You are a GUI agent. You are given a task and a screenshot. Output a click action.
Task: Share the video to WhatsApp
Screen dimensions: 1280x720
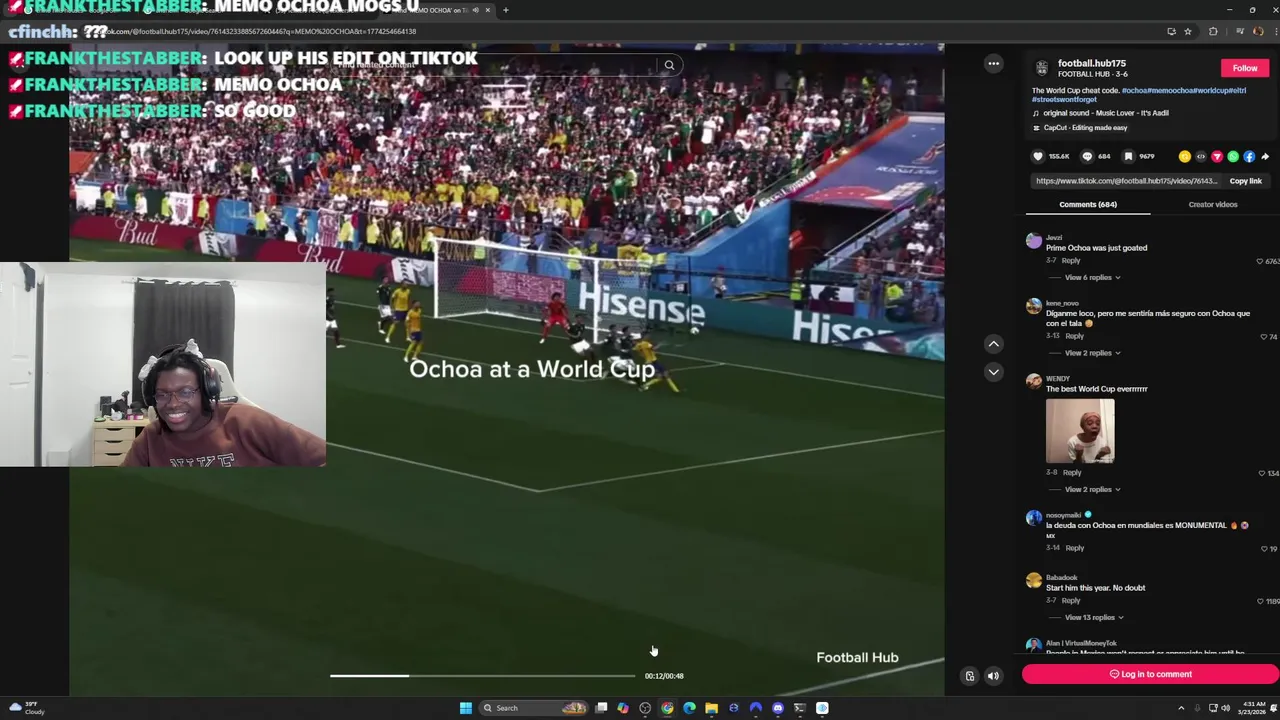1233,156
